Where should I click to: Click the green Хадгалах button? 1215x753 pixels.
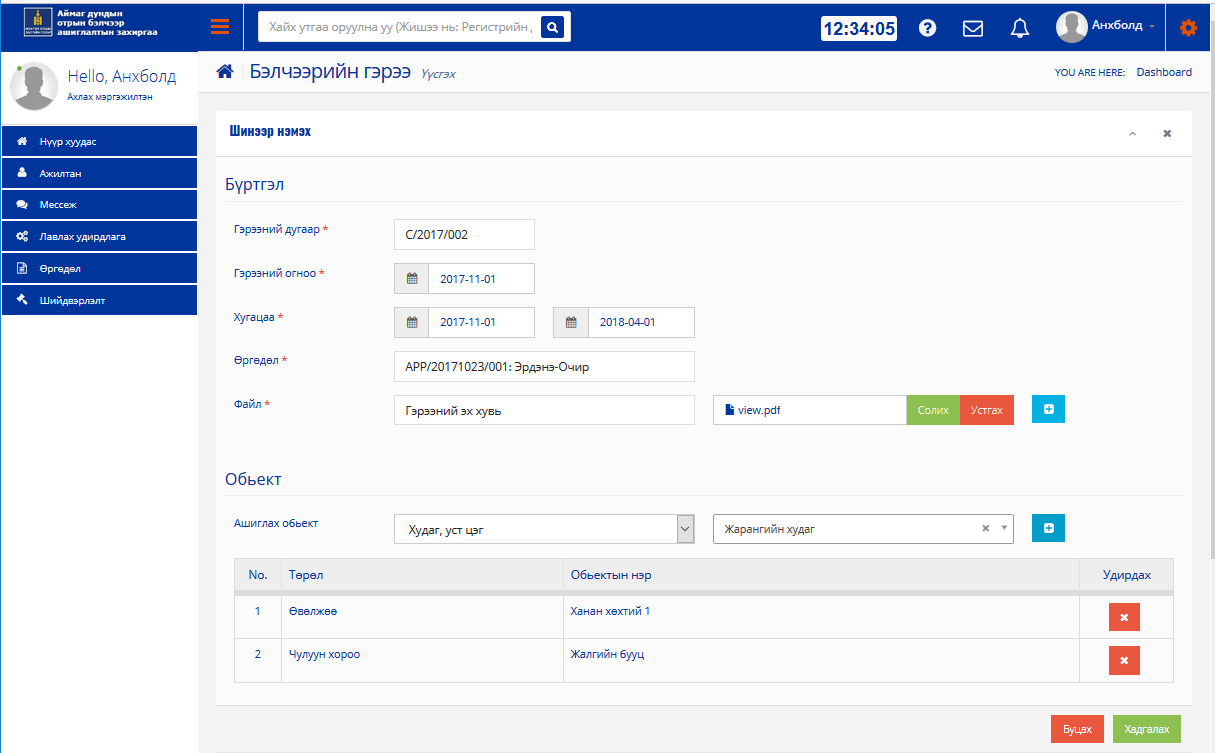(x=1146, y=729)
